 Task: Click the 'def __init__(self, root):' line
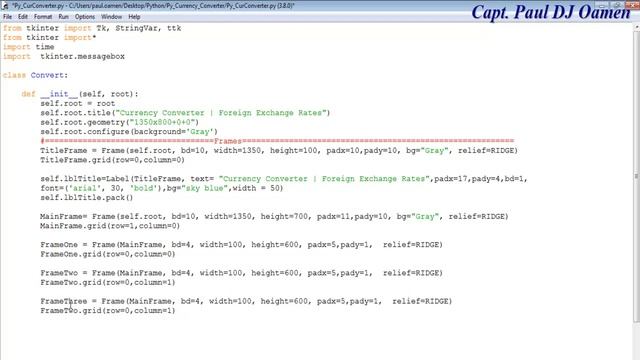[80, 94]
